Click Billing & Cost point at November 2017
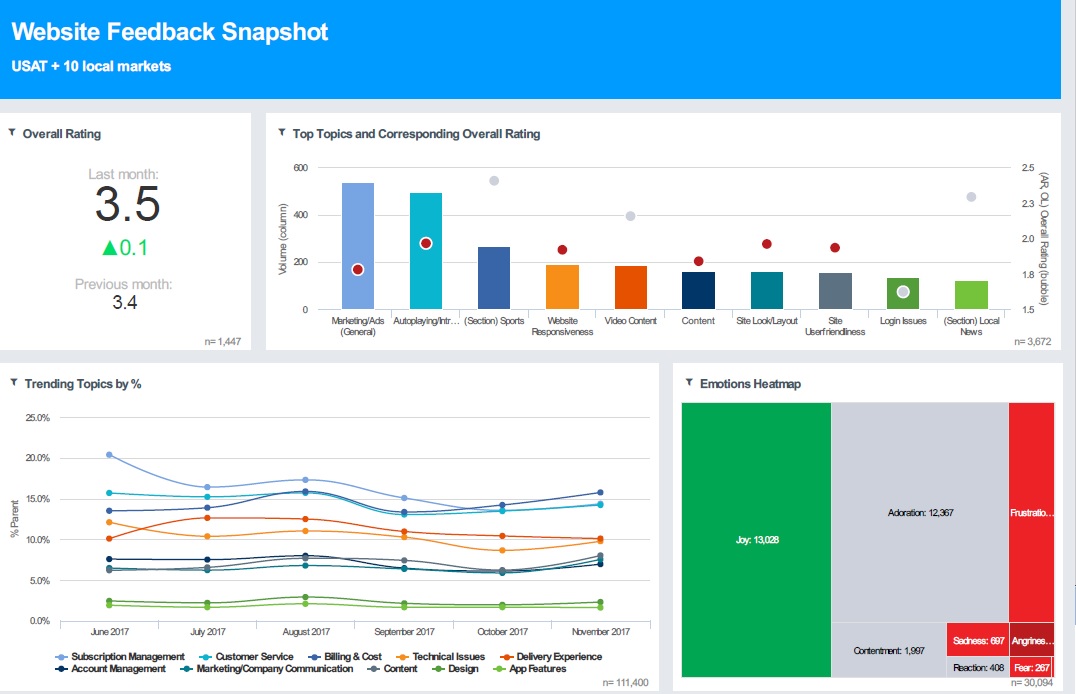1076x694 pixels. [x=600, y=492]
